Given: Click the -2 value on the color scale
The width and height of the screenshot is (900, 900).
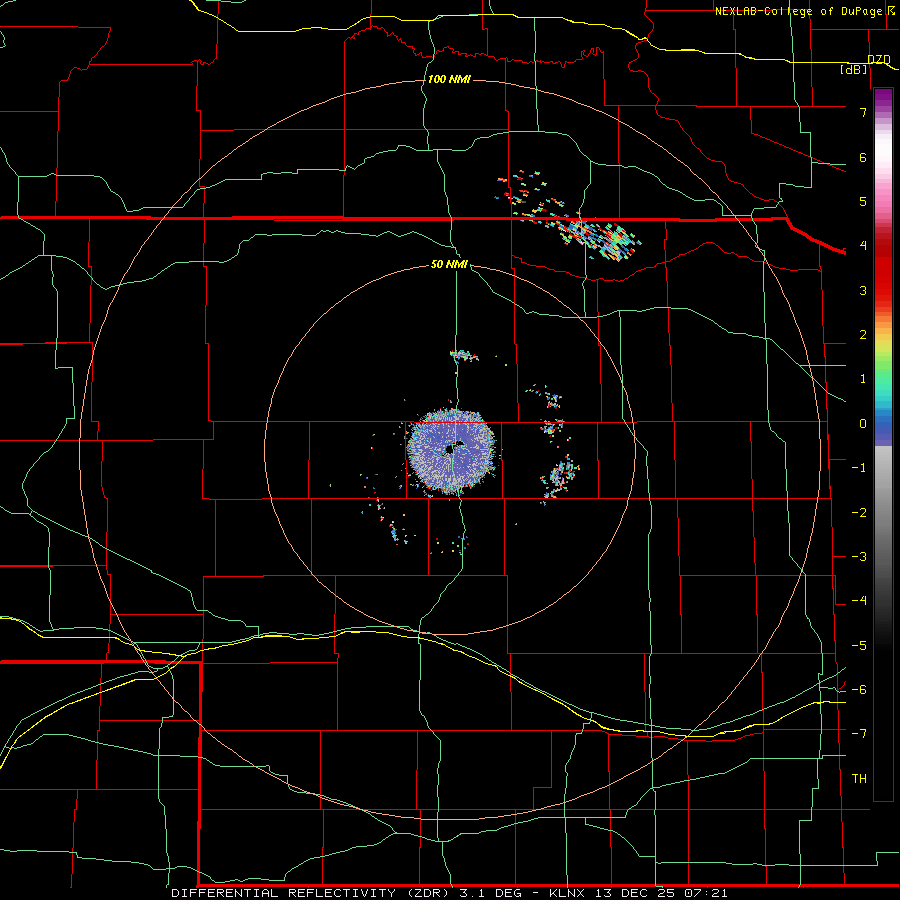Looking at the screenshot, I should click(859, 513).
